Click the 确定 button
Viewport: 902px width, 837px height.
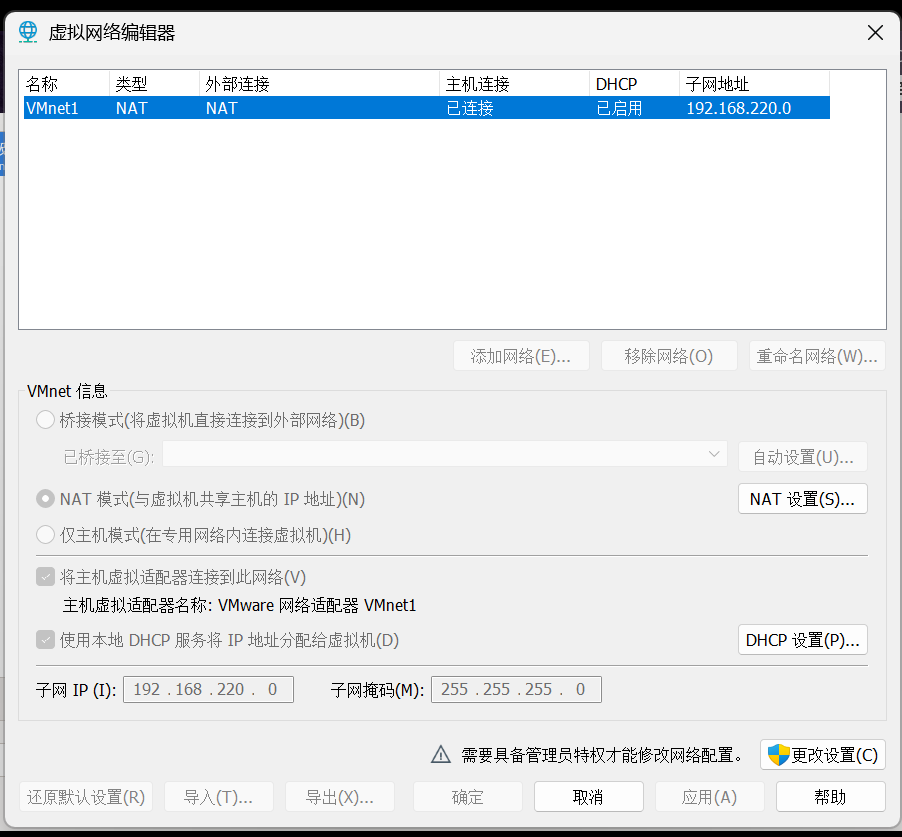(468, 797)
